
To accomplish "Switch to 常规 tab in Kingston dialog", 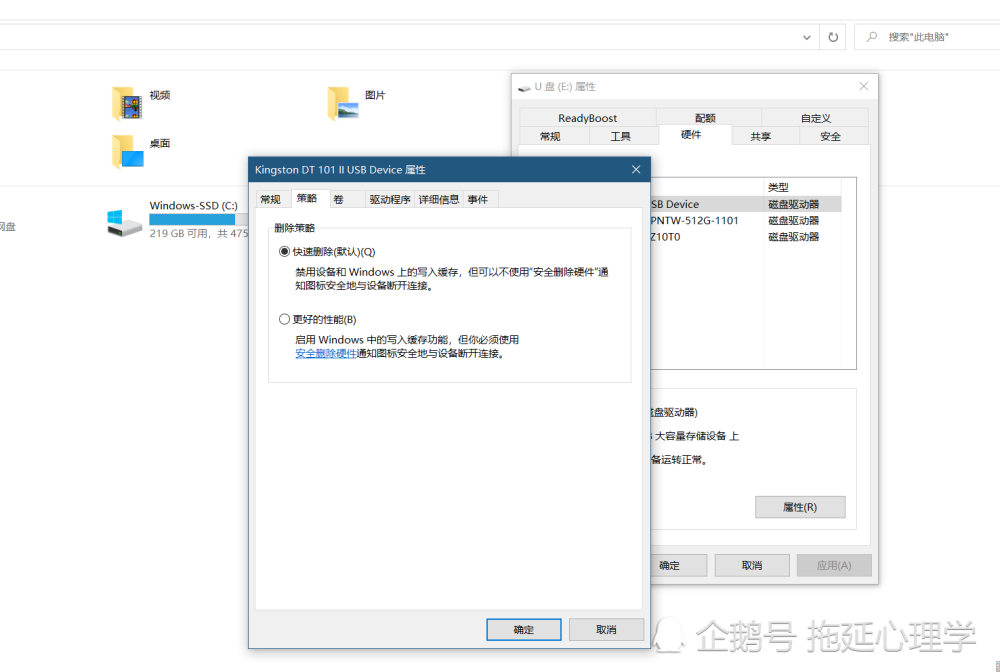I will pos(271,200).
